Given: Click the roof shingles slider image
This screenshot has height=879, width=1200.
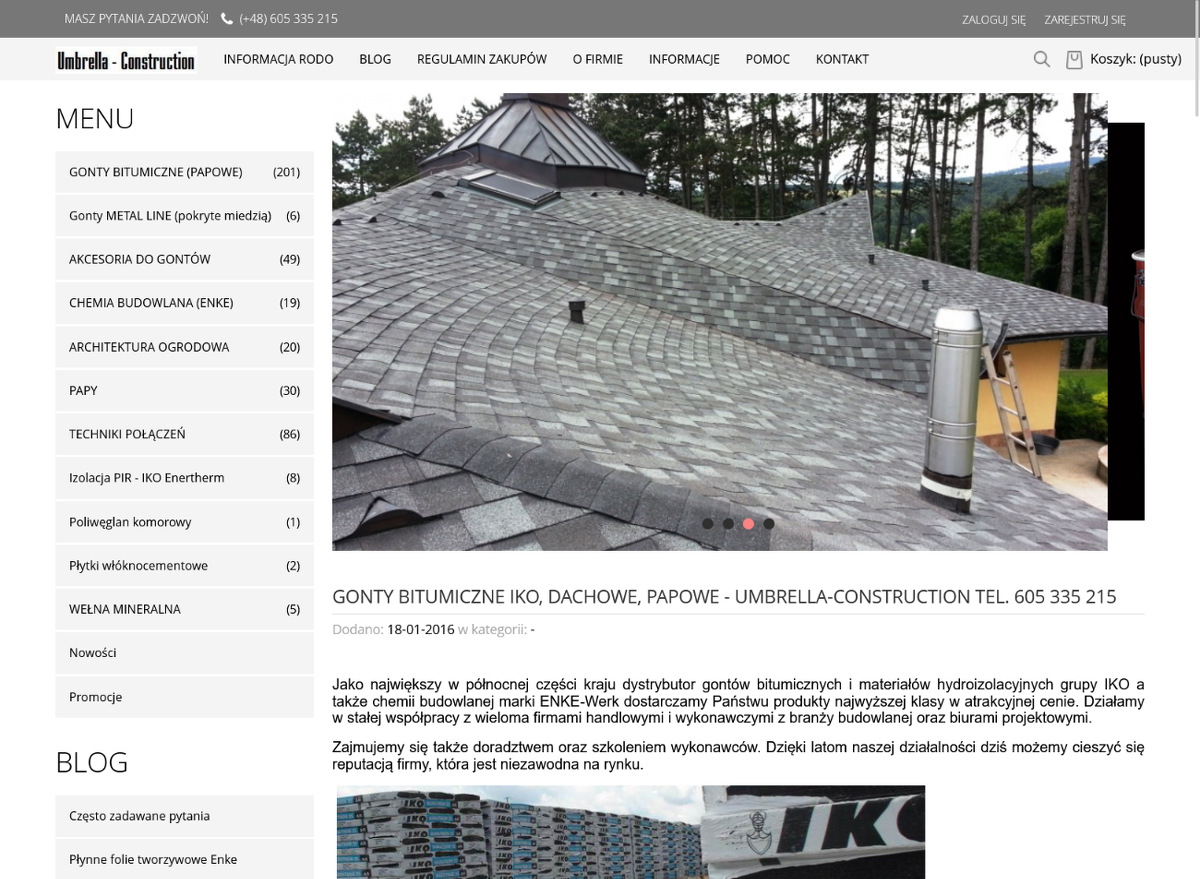Looking at the screenshot, I should coord(720,322).
